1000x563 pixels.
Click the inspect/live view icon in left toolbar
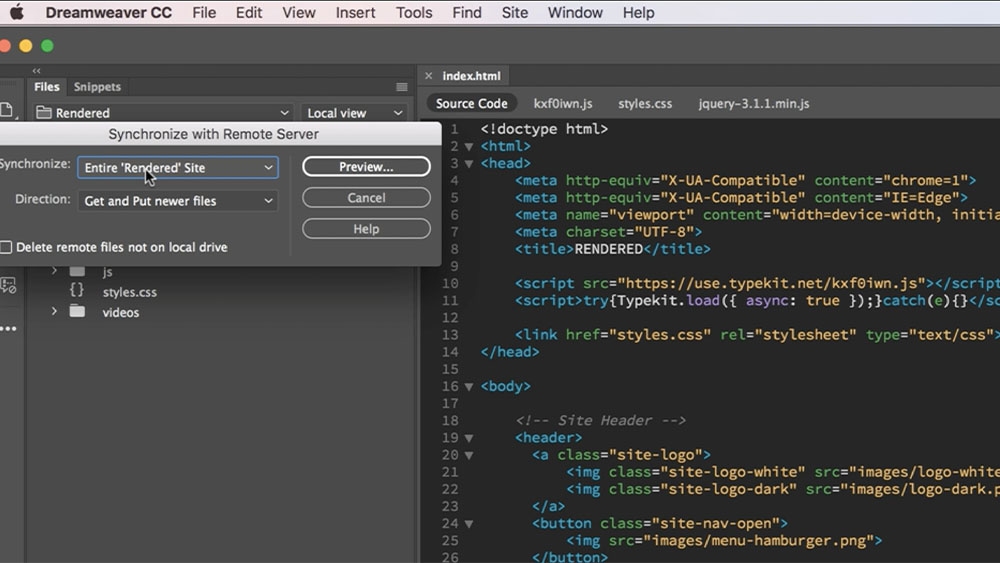coord(8,285)
